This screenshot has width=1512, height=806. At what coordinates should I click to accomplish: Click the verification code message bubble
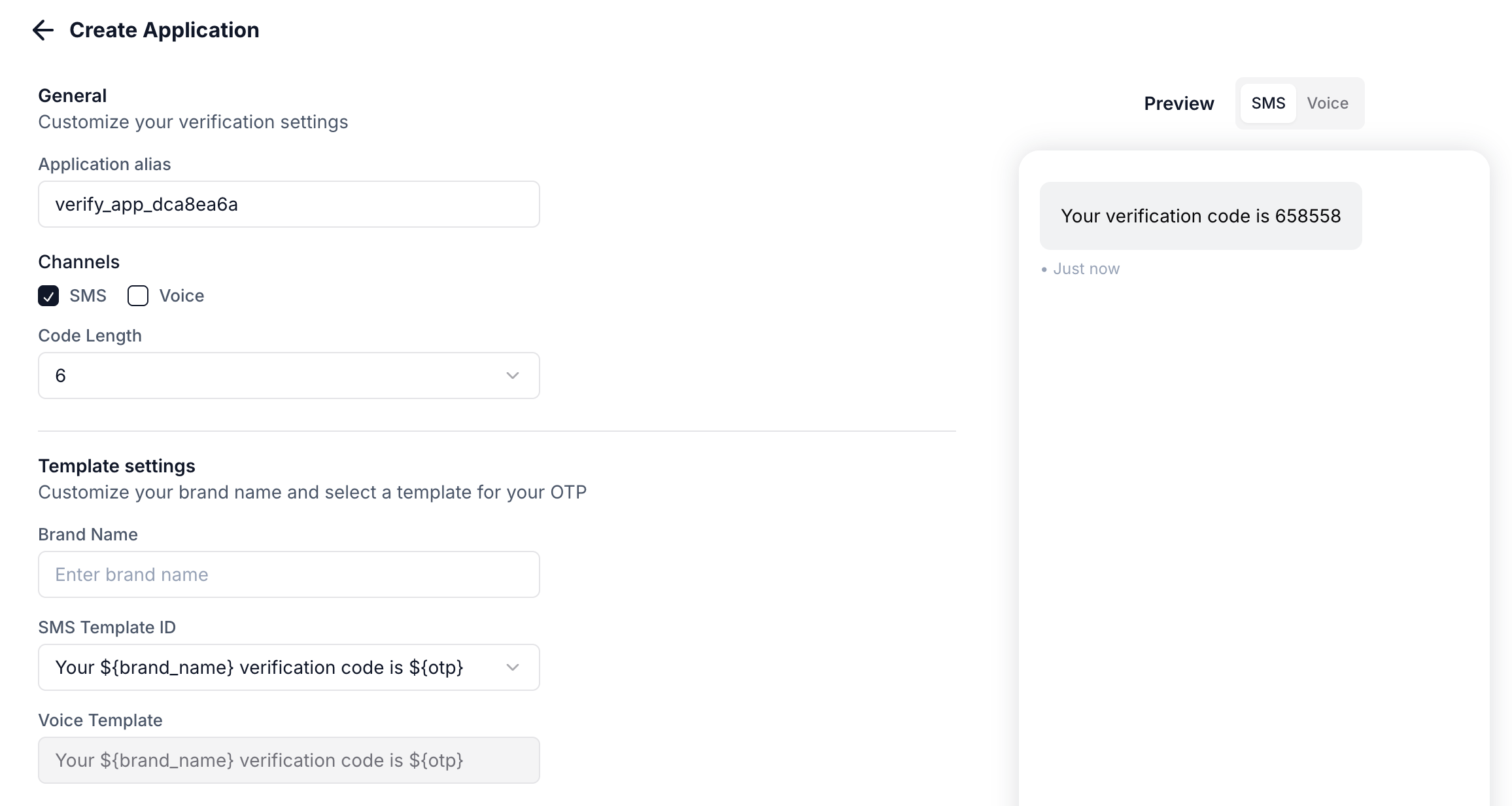[1201, 216]
